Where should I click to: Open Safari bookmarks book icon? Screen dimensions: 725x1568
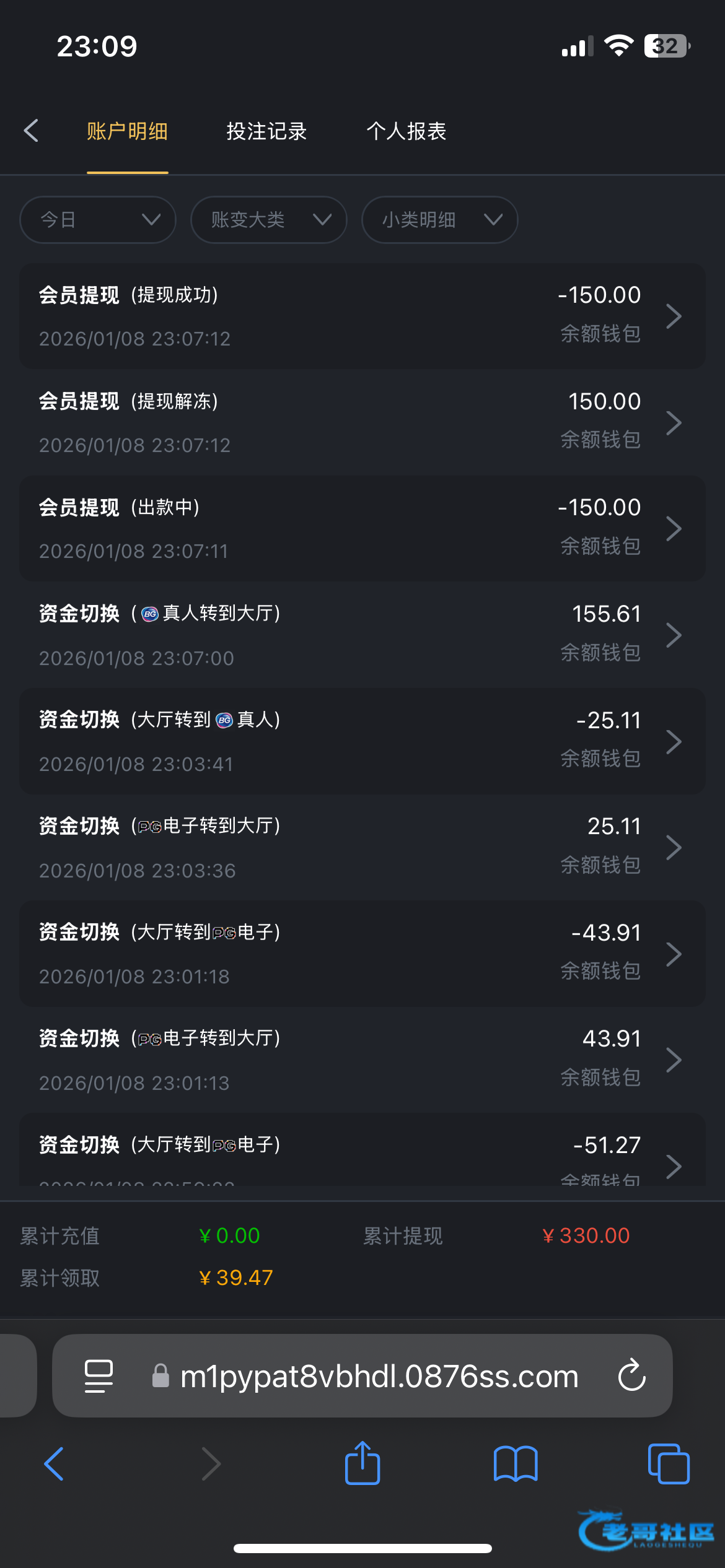515,1463
